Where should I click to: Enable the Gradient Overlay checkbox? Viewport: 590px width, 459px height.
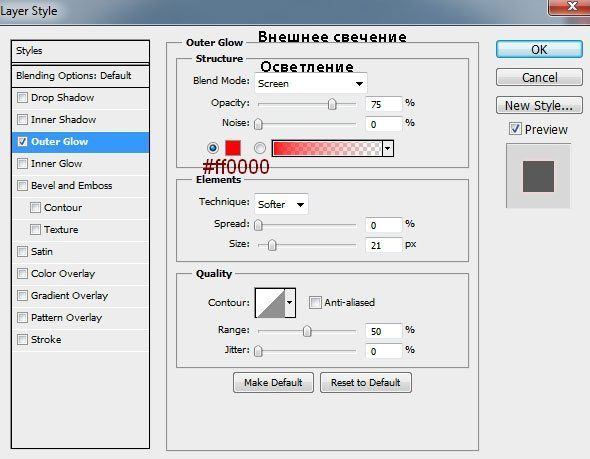point(22,295)
